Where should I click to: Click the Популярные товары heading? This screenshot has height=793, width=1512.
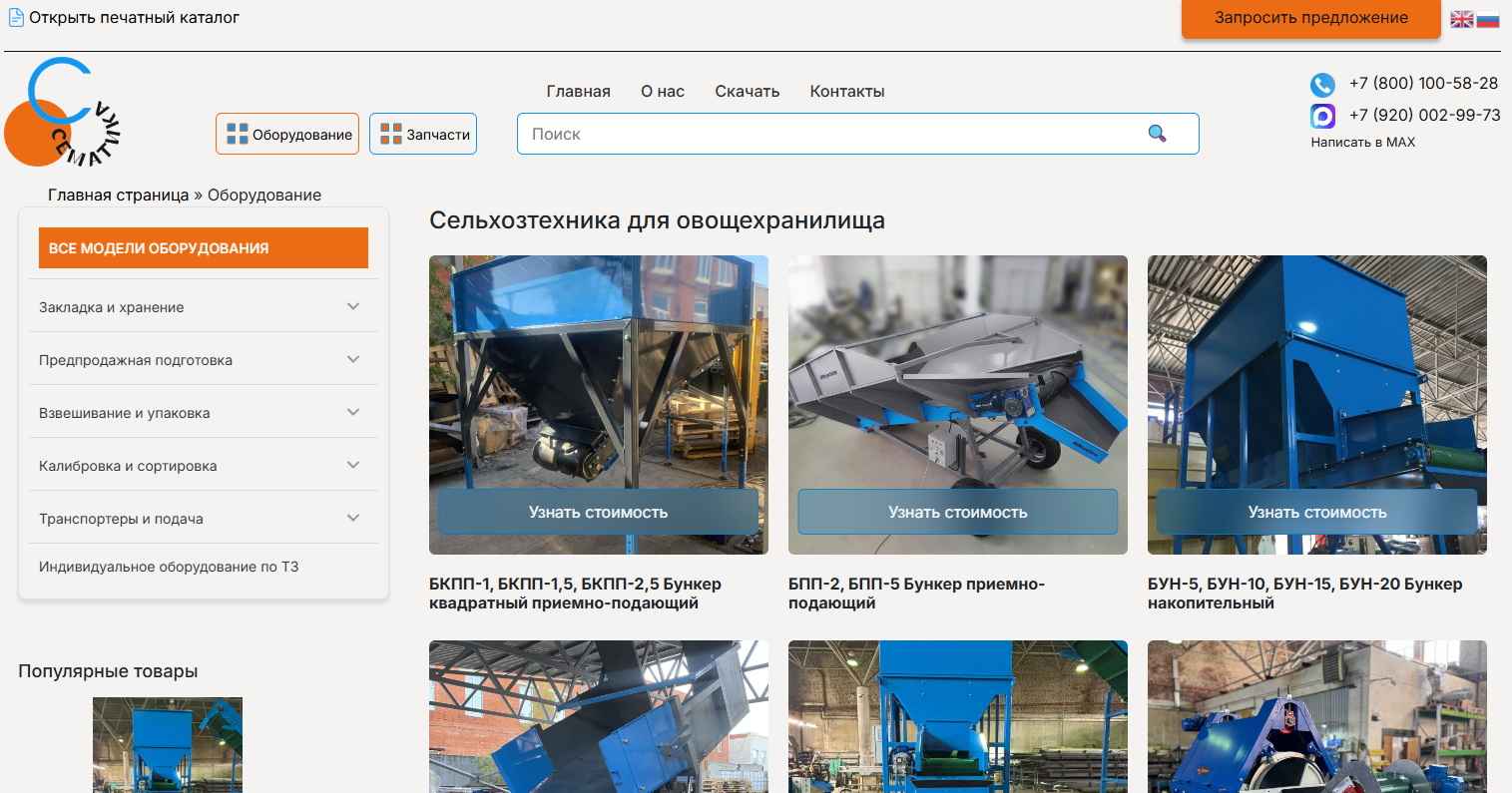[108, 671]
